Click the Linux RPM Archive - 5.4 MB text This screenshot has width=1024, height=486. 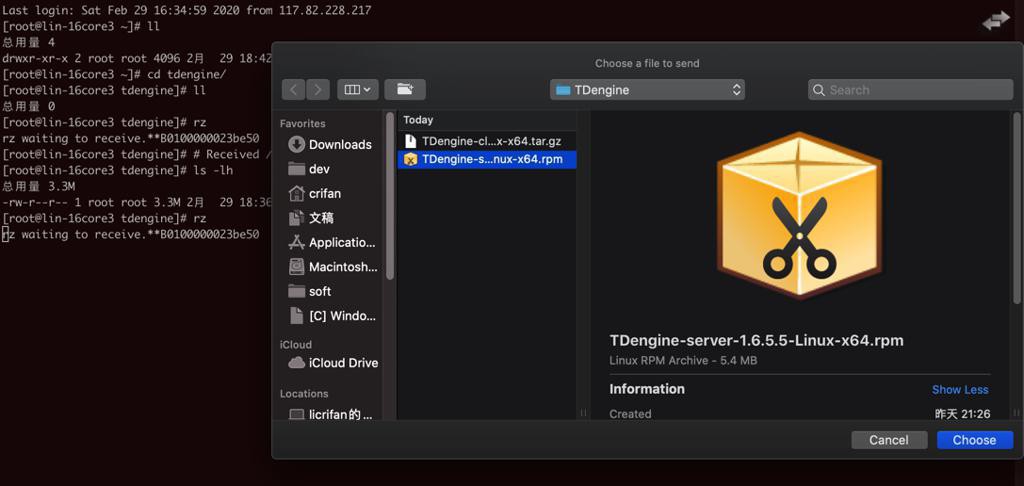click(683, 360)
